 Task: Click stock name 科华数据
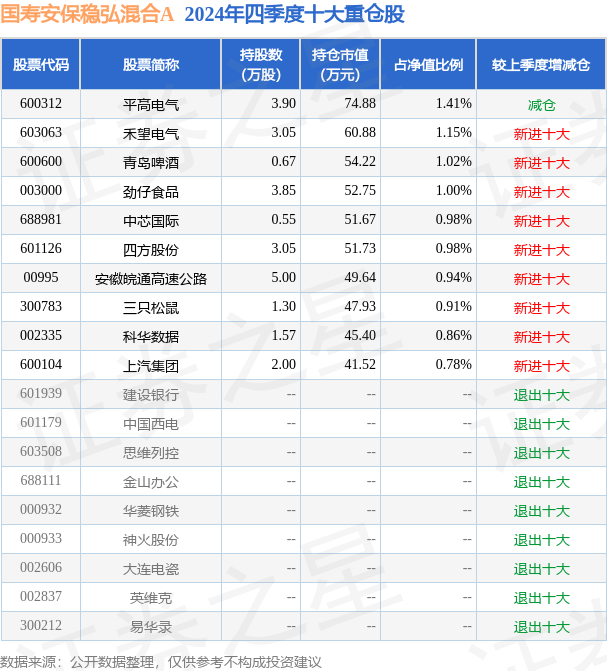tap(151, 338)
